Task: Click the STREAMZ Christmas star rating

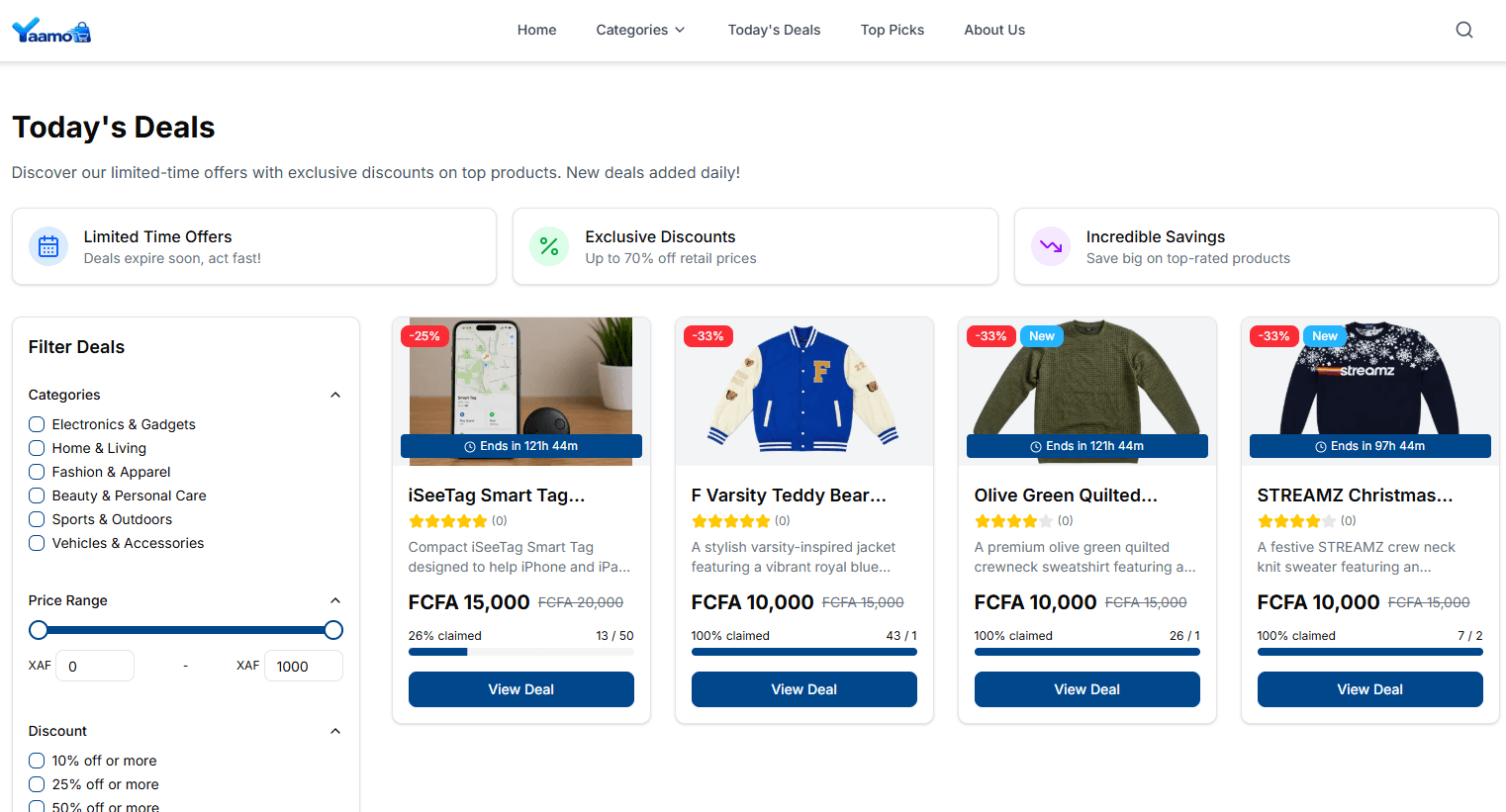Action: (1297, 521)
